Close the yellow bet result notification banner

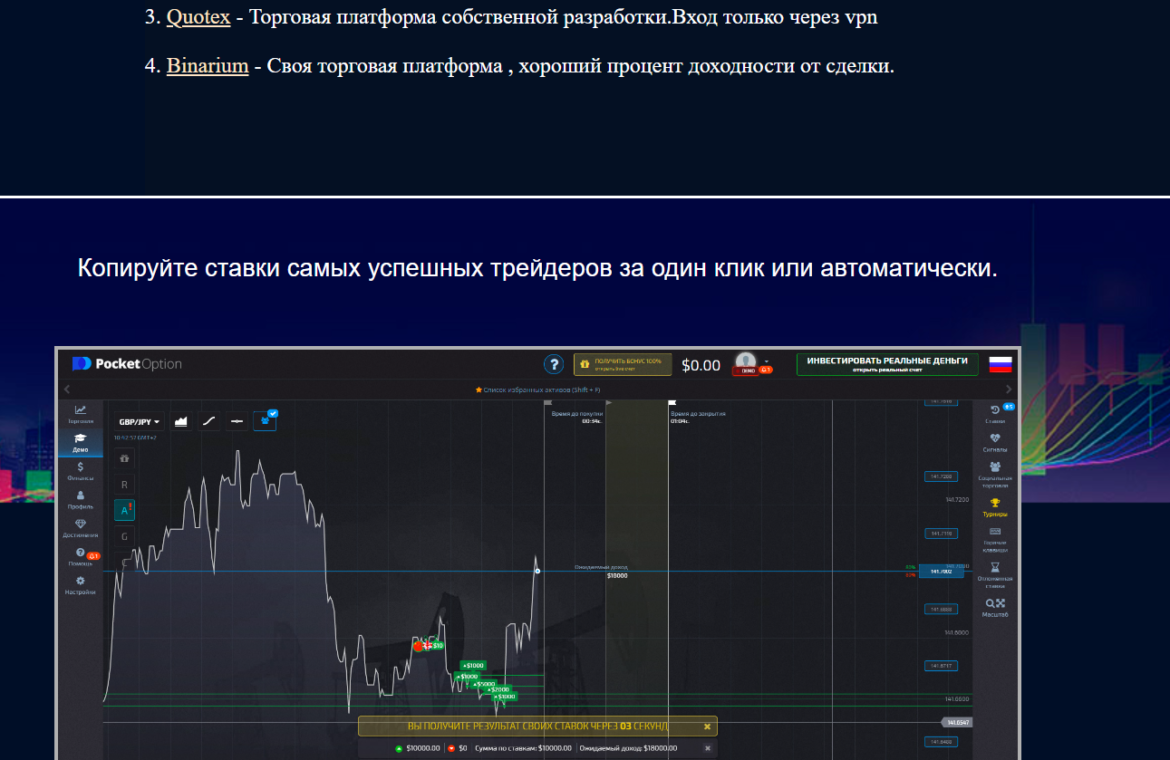point(707,727)
